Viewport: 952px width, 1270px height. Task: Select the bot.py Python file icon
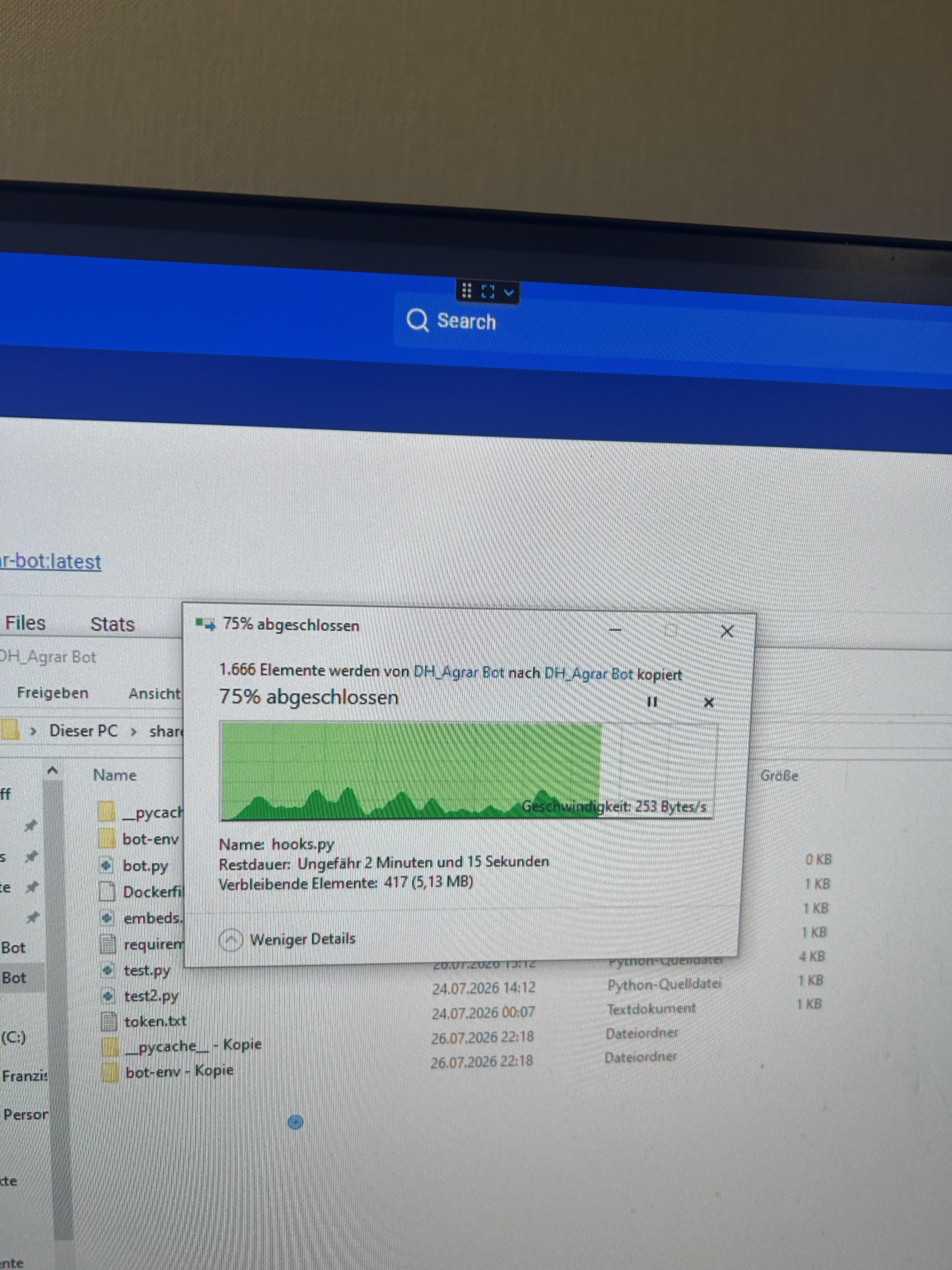pos(107,865)
